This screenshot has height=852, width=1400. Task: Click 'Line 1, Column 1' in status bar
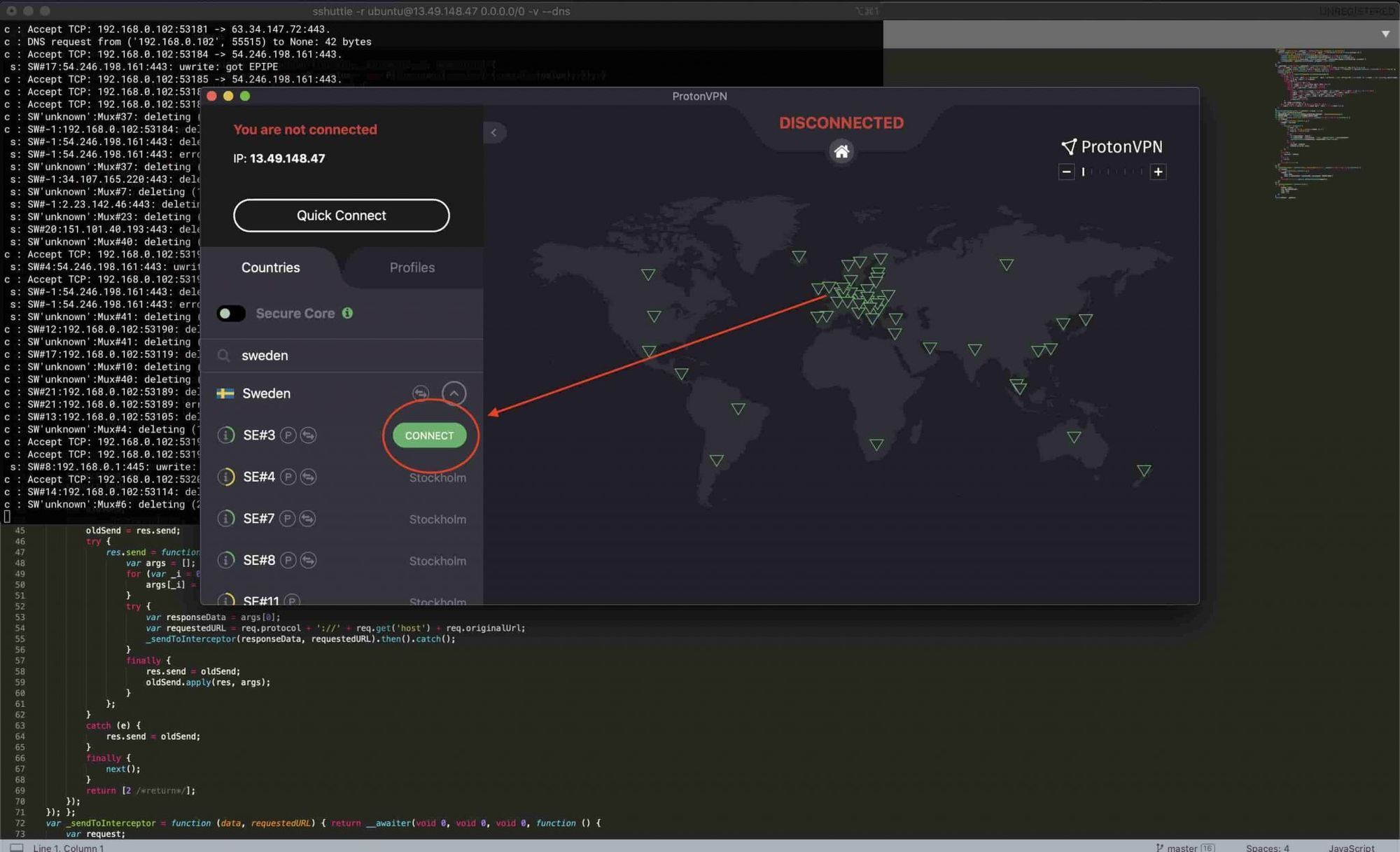(x=68, y=847)
